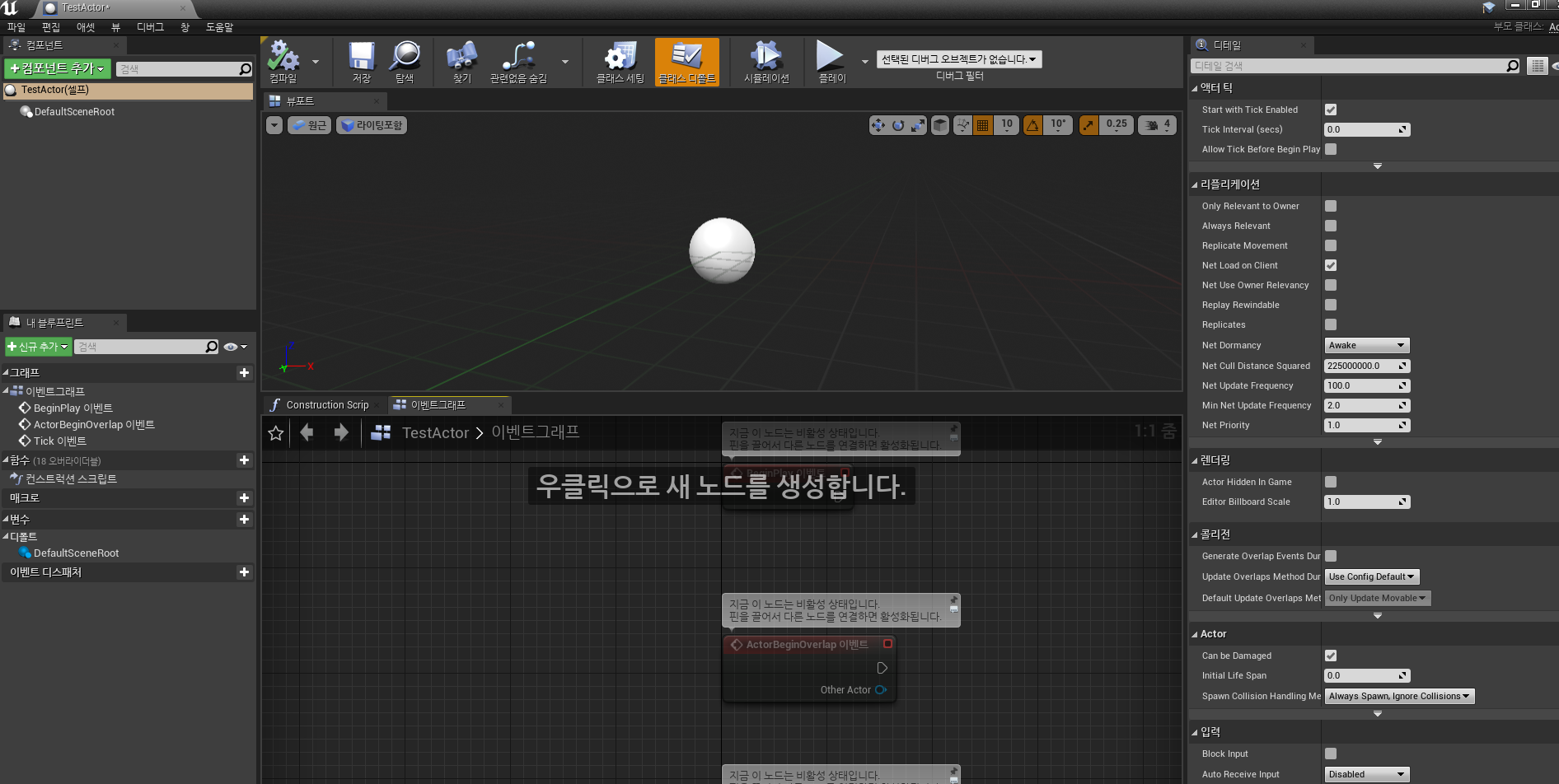Open Spawn Collision Handling Method dropdown
Image resolution: width=1559 pixels, height=784 pixels.
(x=1399, y=697)
